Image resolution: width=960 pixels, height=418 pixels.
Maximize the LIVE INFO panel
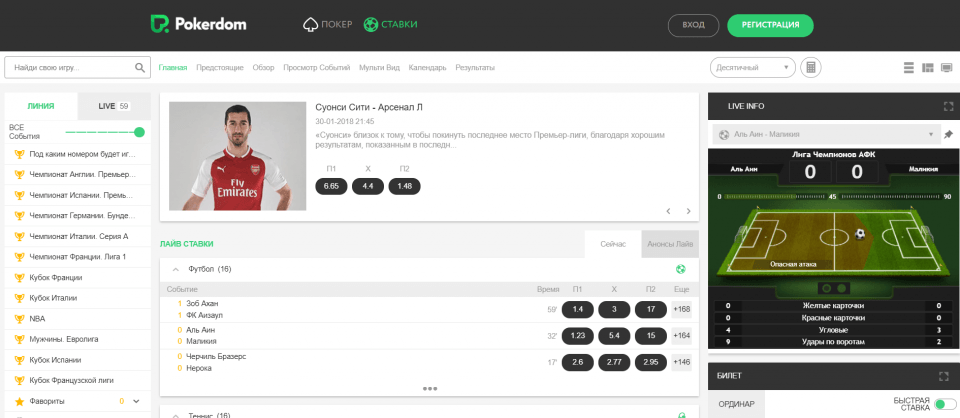coord(947,106)
